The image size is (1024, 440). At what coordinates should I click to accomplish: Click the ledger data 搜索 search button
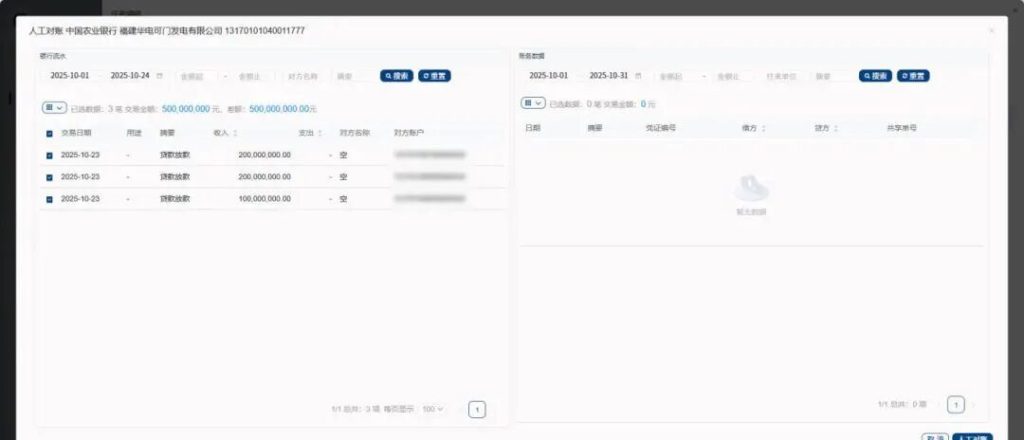tap(875, 76)
